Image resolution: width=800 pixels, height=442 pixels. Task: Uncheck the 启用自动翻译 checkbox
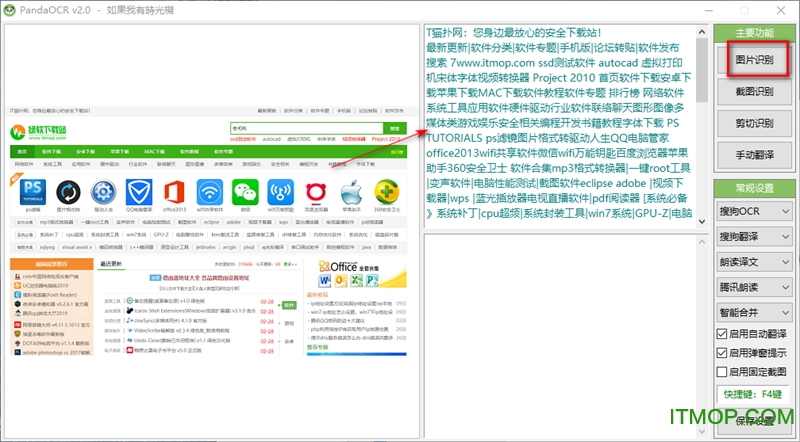pos(721,334)
